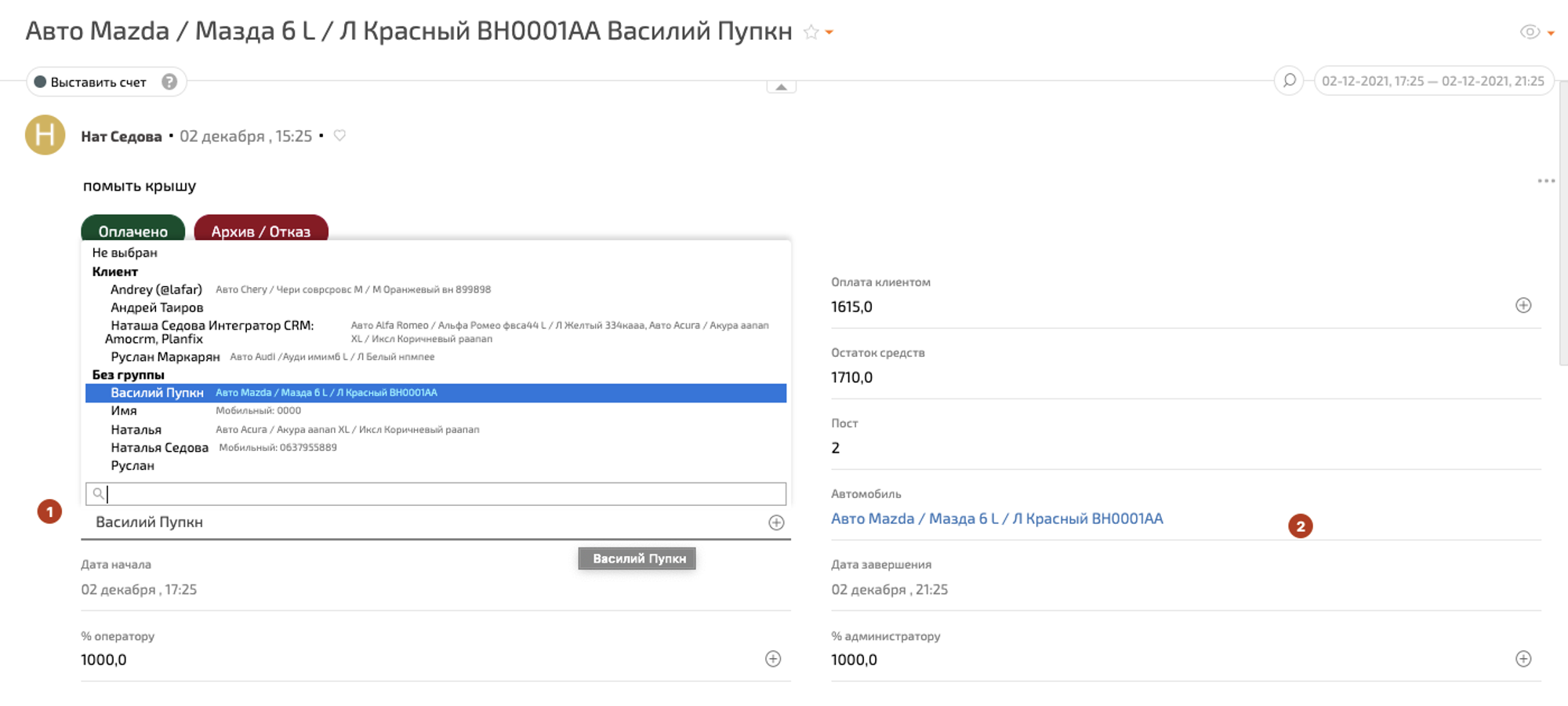The height and width of the screenshot is (706, 1568).
Task: Click plus icon in Оплата клиентом field
Action: click(1523, 305)
